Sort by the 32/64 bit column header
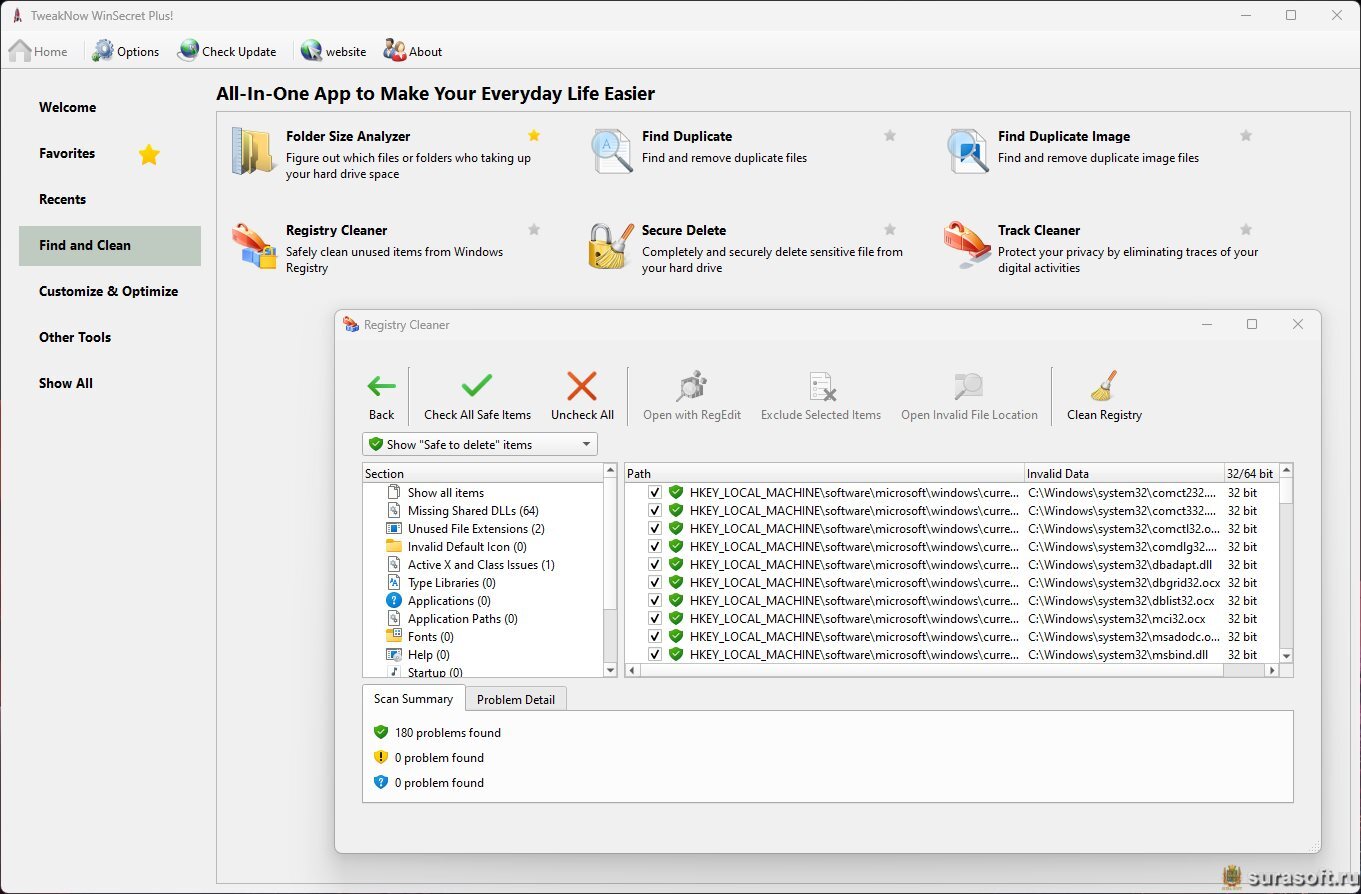1361x894 pixels. pyautogui.click(x=1251, y=473)
